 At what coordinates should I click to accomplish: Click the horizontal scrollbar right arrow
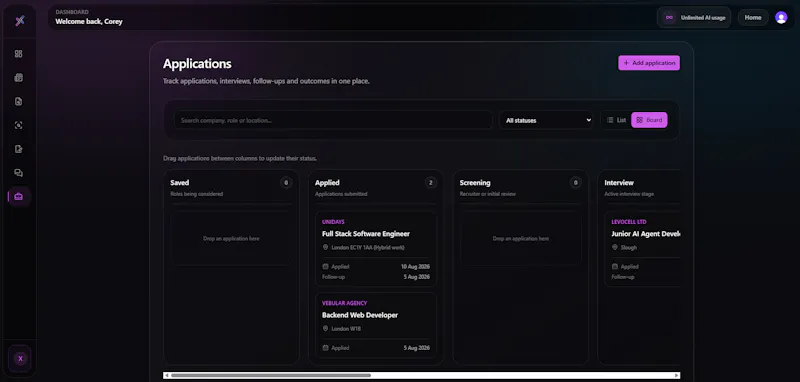click(x=677, y=375)
